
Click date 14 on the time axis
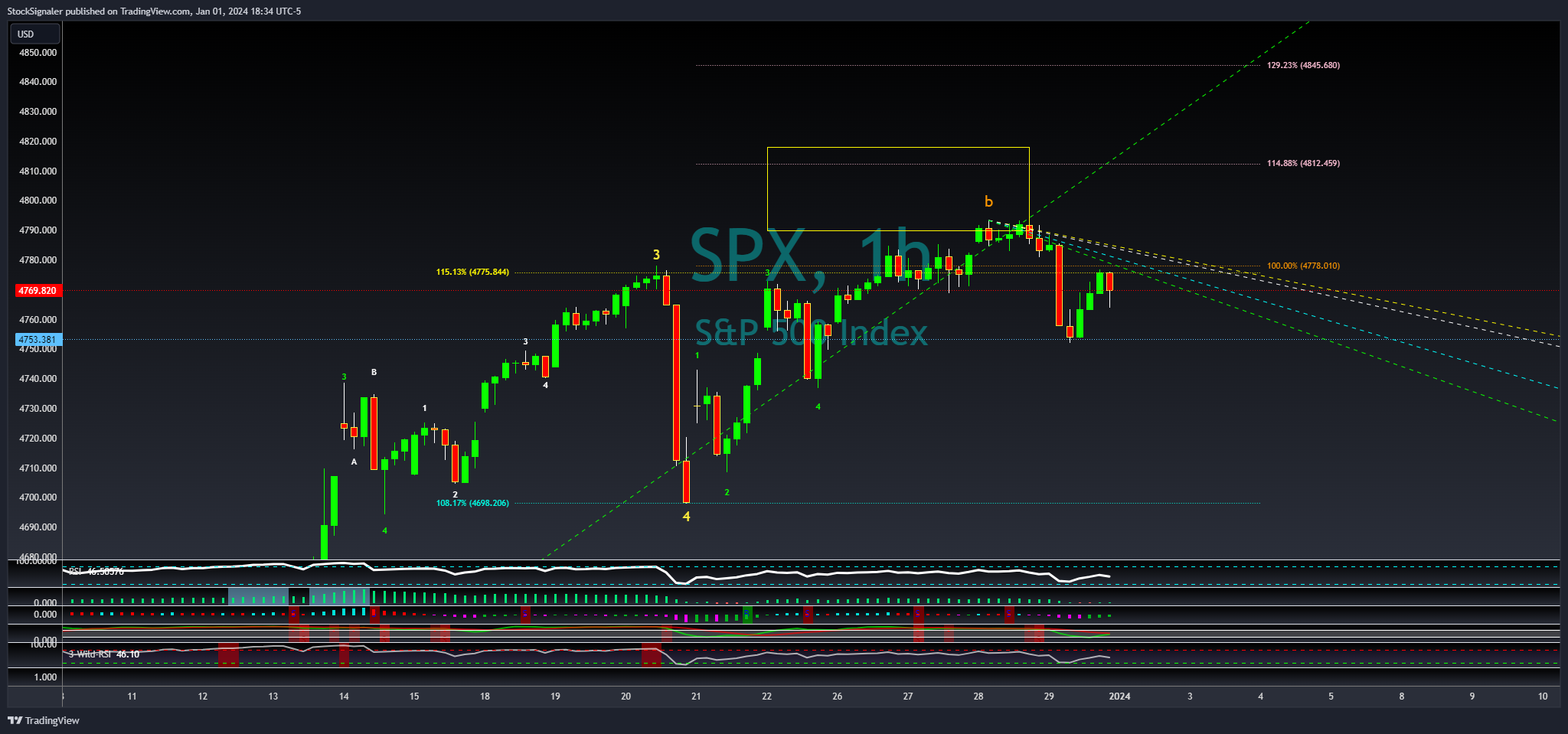[344, 696]
